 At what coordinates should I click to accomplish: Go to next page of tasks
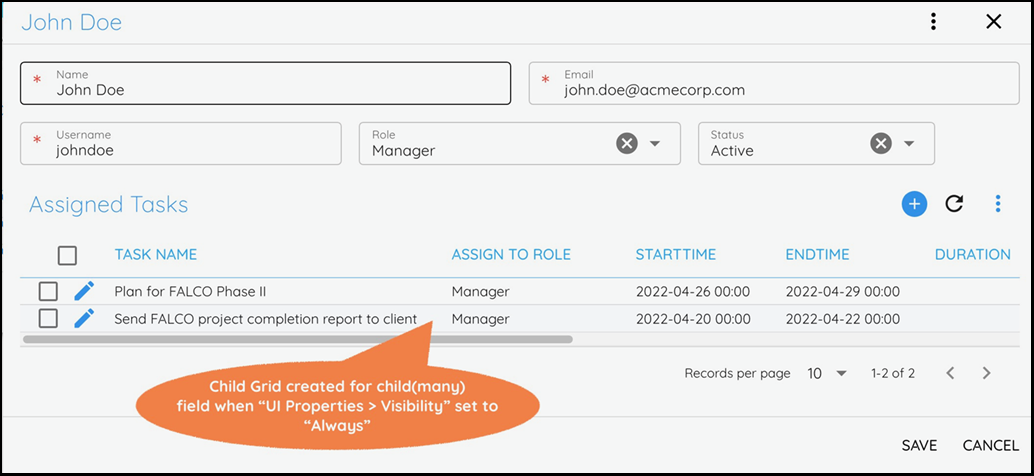(986, 373)
